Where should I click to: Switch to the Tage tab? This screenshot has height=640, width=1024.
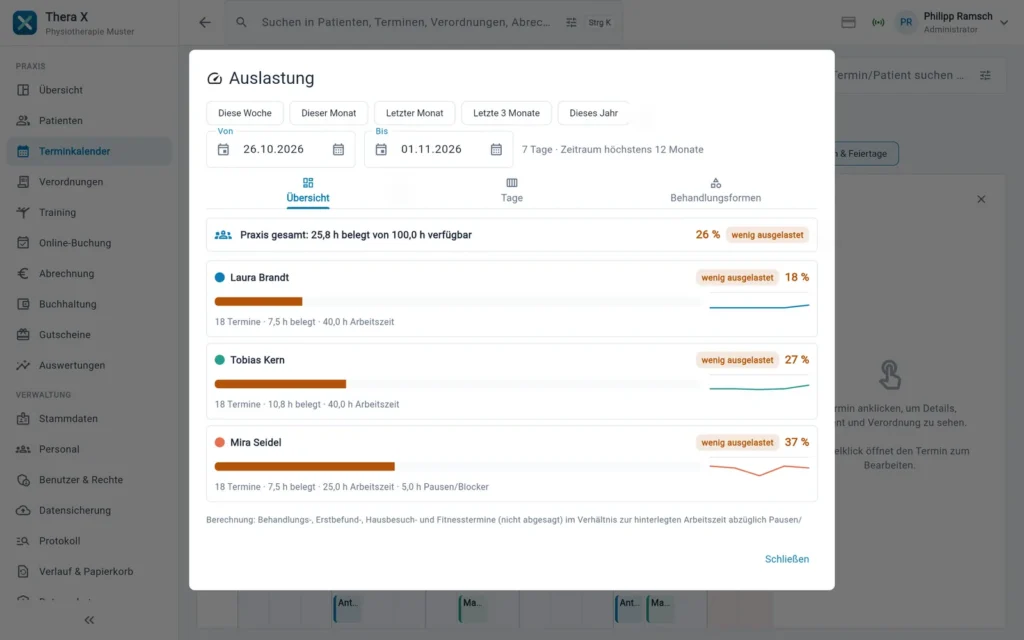(x=512, y=191)
